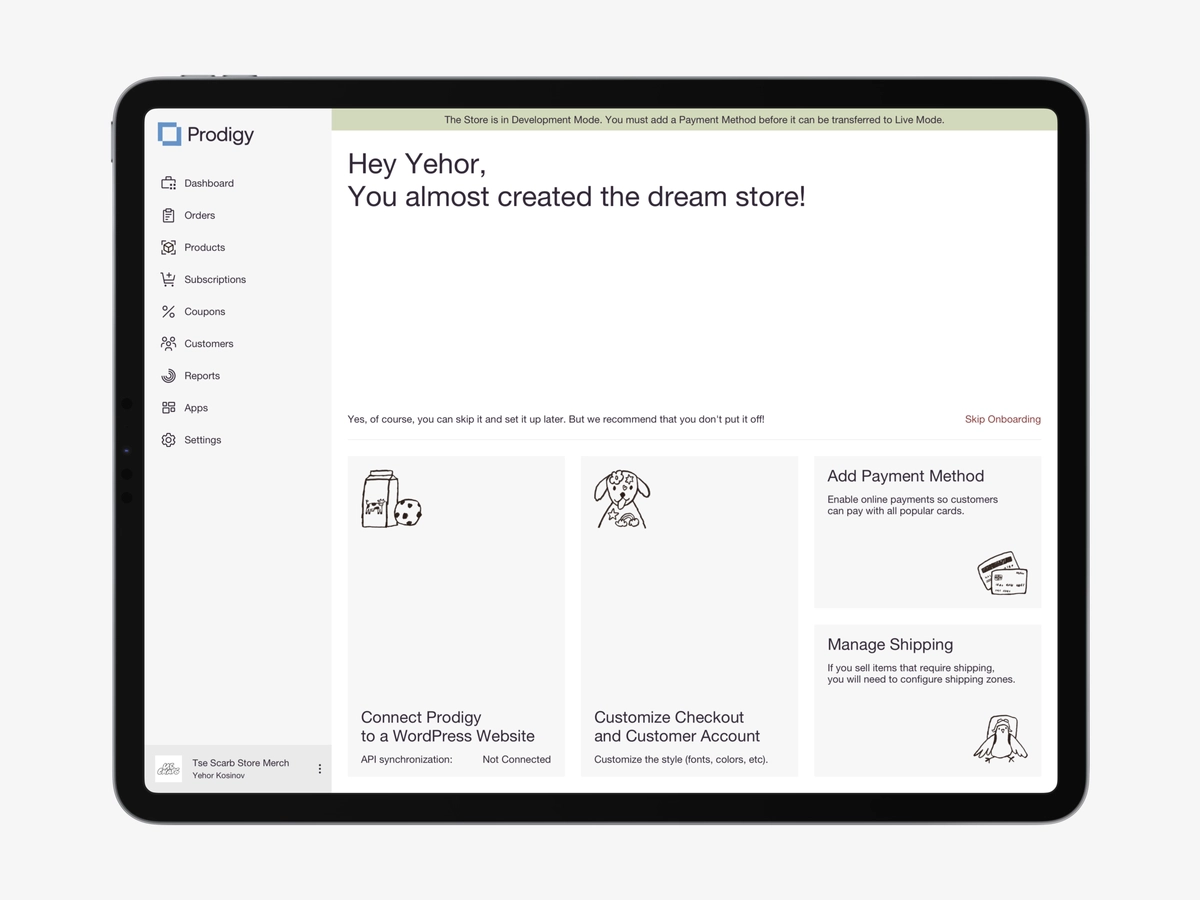Click the Tse Scarb store logo thumbnail
This screenshot has height=900, width=1200.
pos(168,769)
